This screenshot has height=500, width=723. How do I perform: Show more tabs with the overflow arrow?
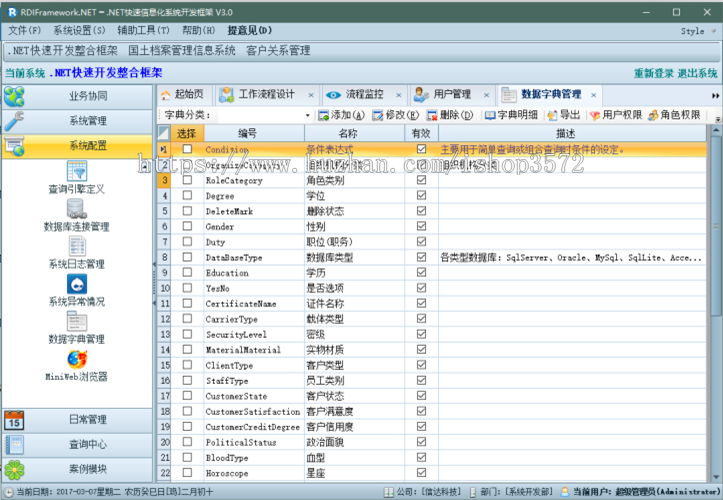[x=715, y=95]
